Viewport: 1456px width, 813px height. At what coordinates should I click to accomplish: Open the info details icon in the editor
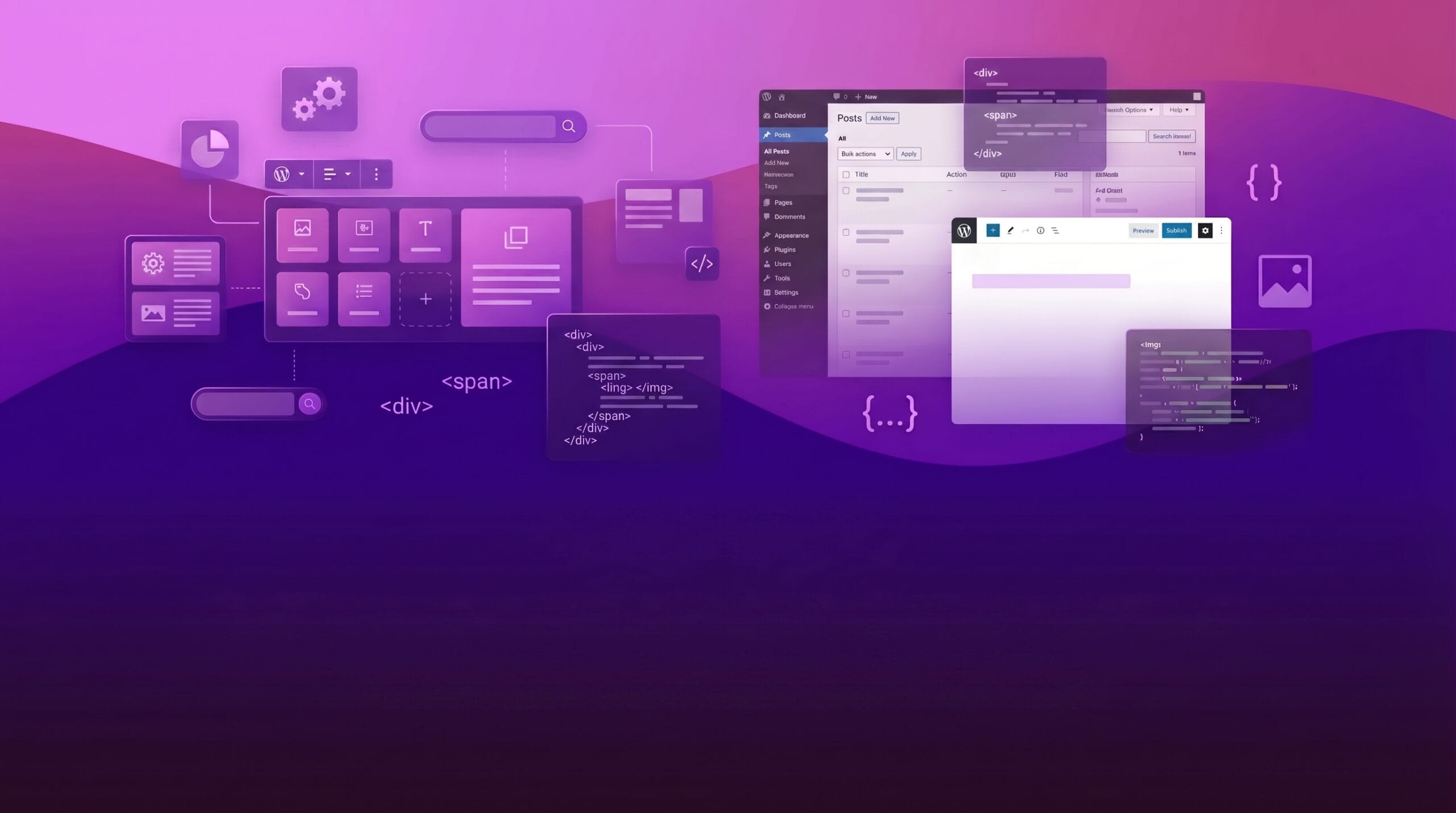coord(1040,230)
